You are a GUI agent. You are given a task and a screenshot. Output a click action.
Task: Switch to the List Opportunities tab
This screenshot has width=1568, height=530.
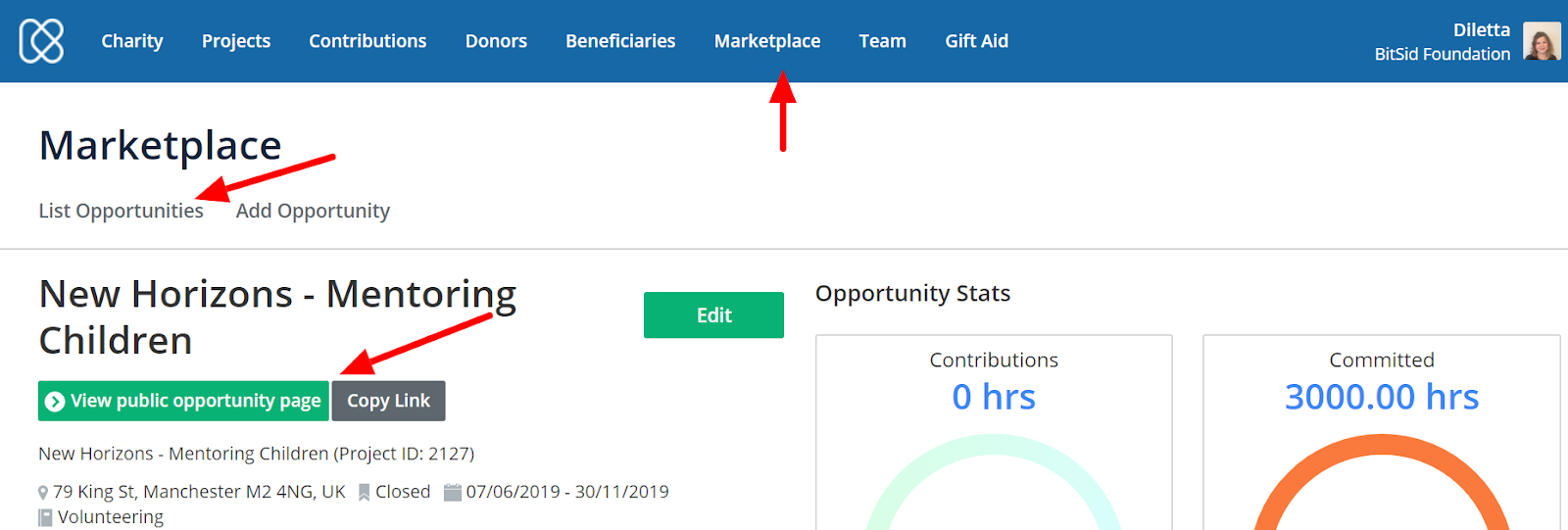click(x=121, y=211)
